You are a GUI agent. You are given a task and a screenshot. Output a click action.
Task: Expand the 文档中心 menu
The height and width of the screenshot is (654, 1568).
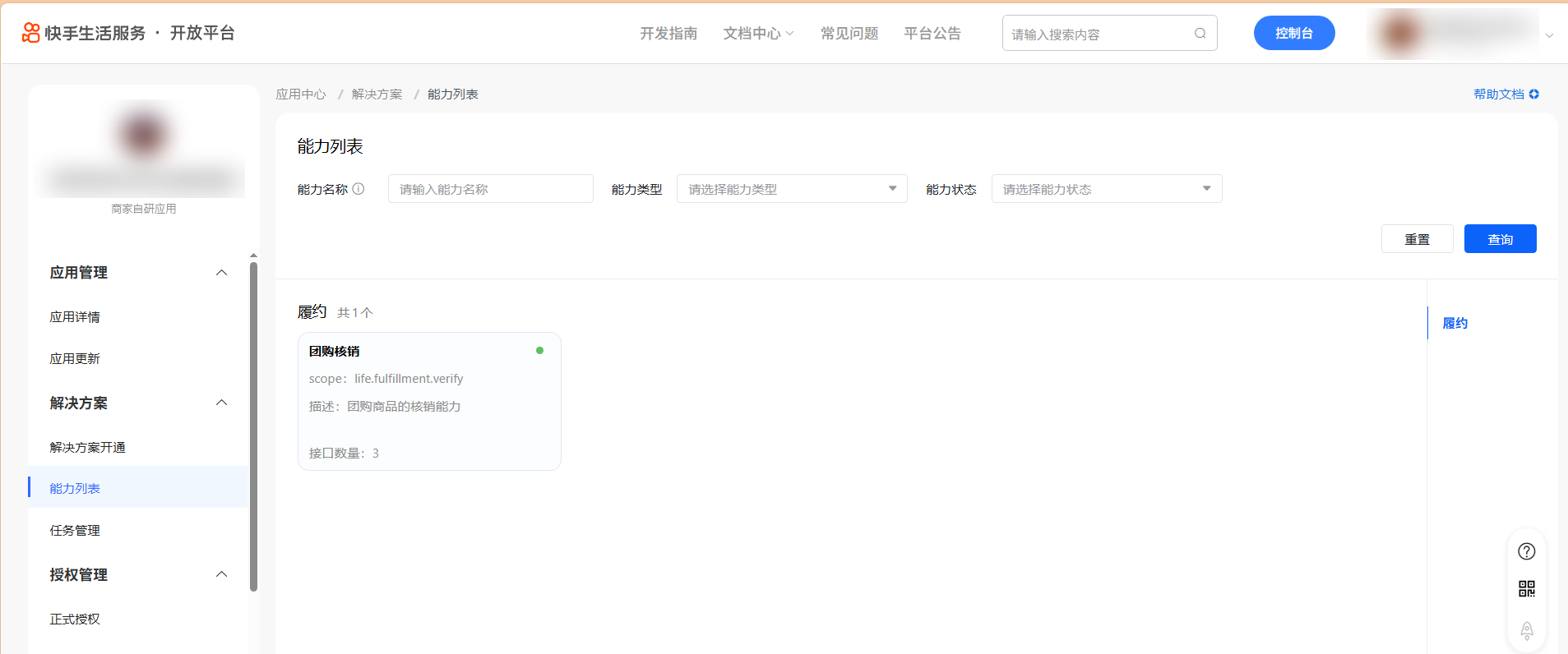tap(758, 34)
